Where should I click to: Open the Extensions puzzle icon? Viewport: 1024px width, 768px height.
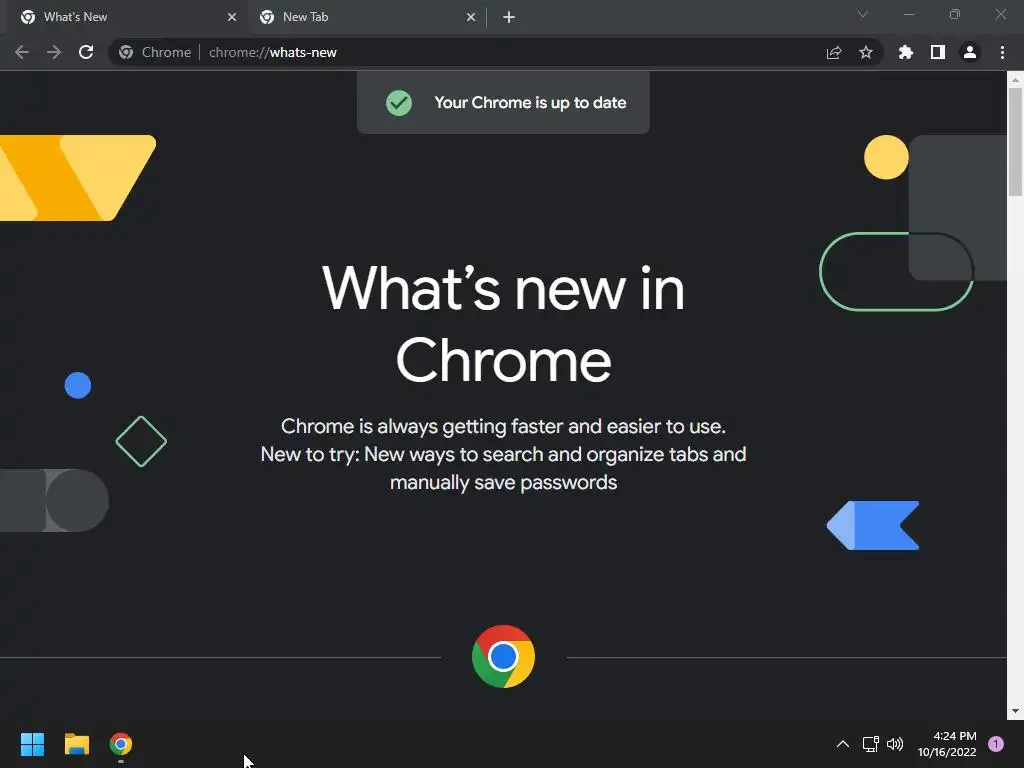click(x=906, y=52)
